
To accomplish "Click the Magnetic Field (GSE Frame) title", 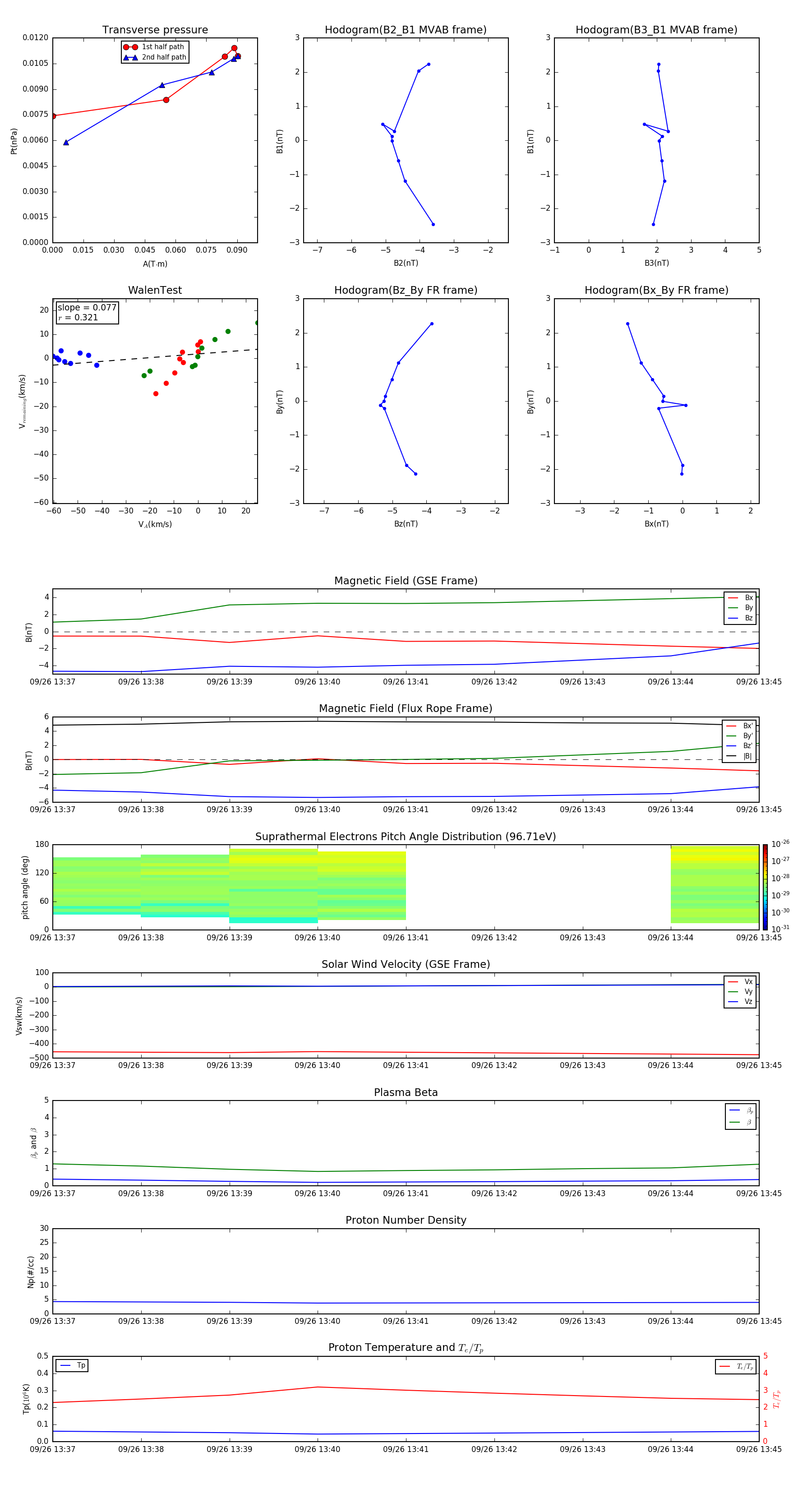I will (406, 581).
